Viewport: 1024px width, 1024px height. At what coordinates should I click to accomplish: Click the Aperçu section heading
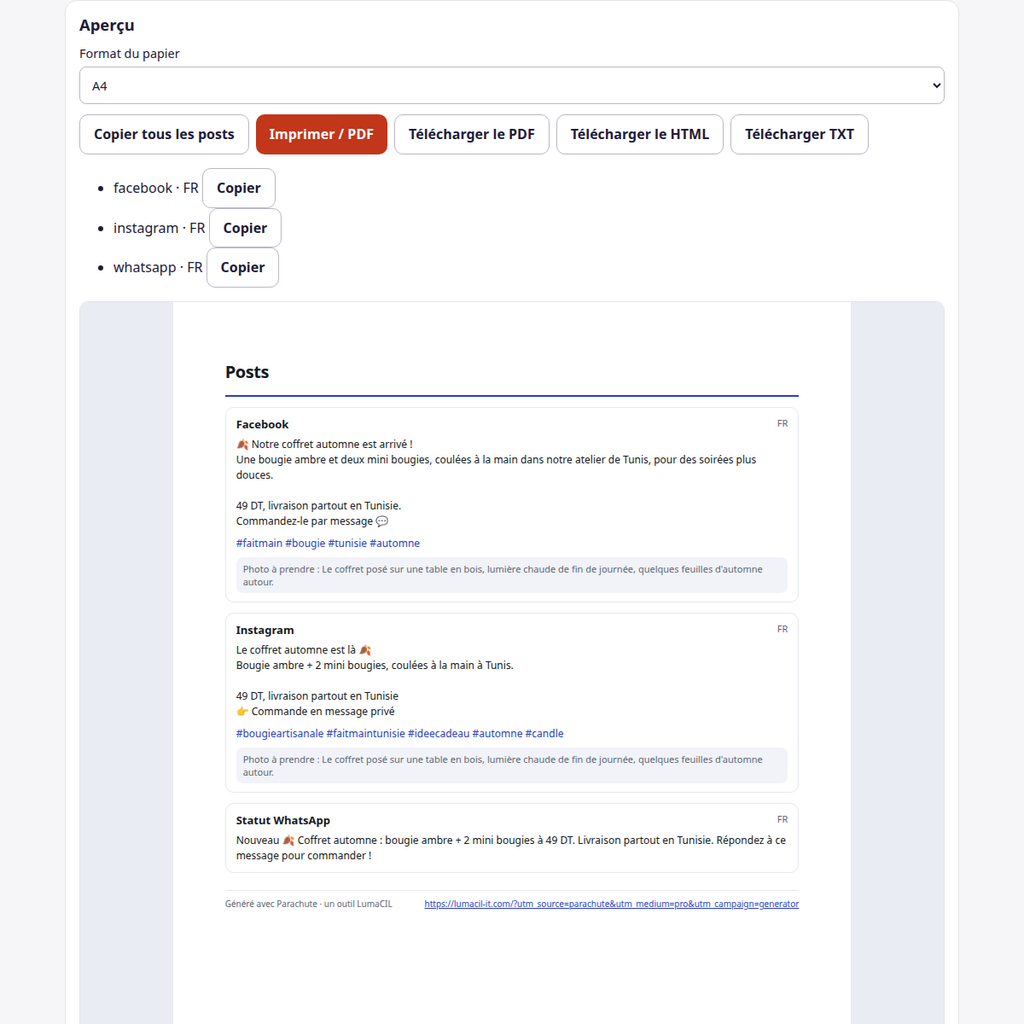(x=107, y=25)
